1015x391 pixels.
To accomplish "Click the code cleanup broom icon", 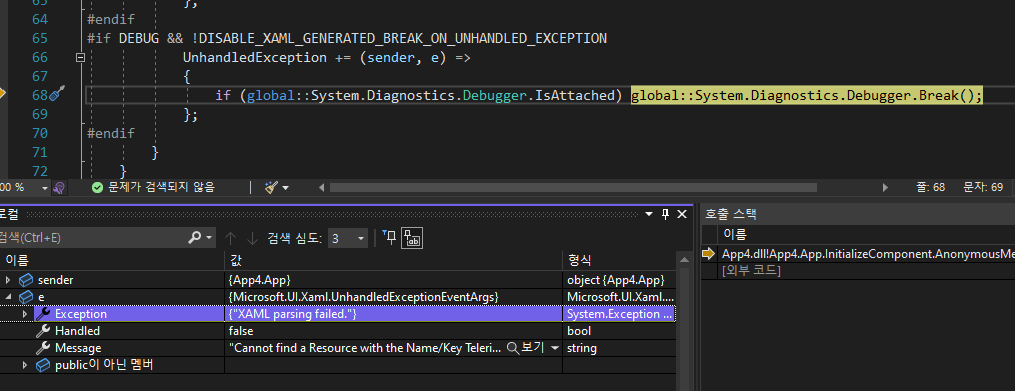I will point(271,188).
